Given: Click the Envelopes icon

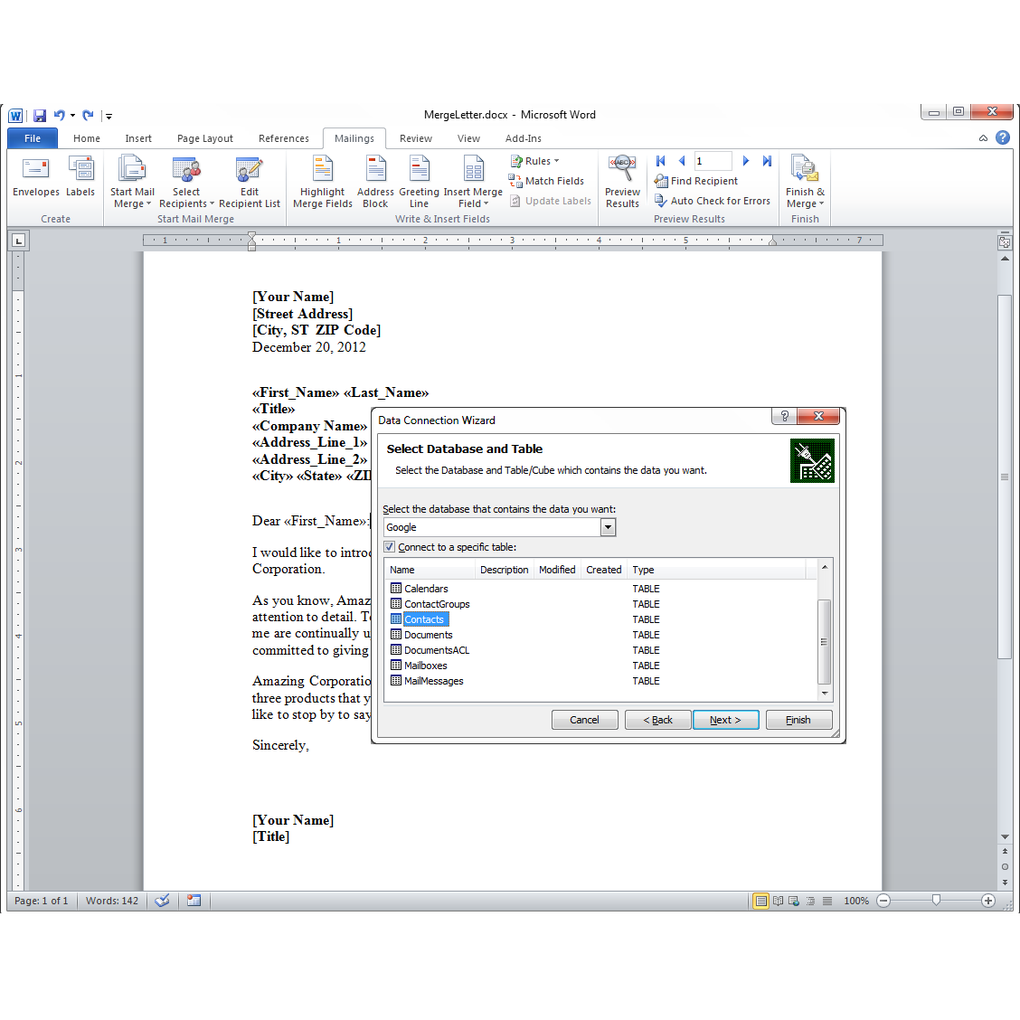Looking at the screenshot, I should pyautogui.click(x=36, y=176).
